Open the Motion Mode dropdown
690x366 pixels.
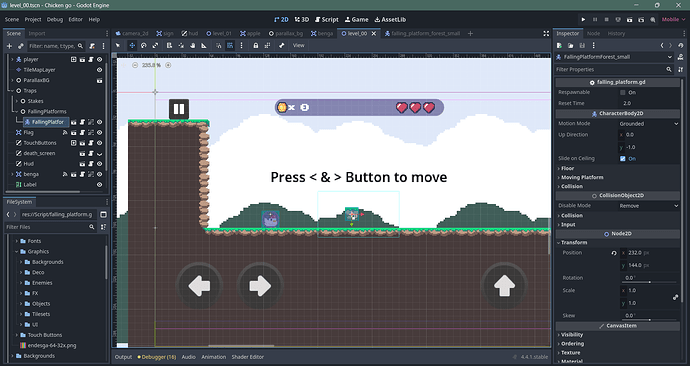click(x=649, y=124)
